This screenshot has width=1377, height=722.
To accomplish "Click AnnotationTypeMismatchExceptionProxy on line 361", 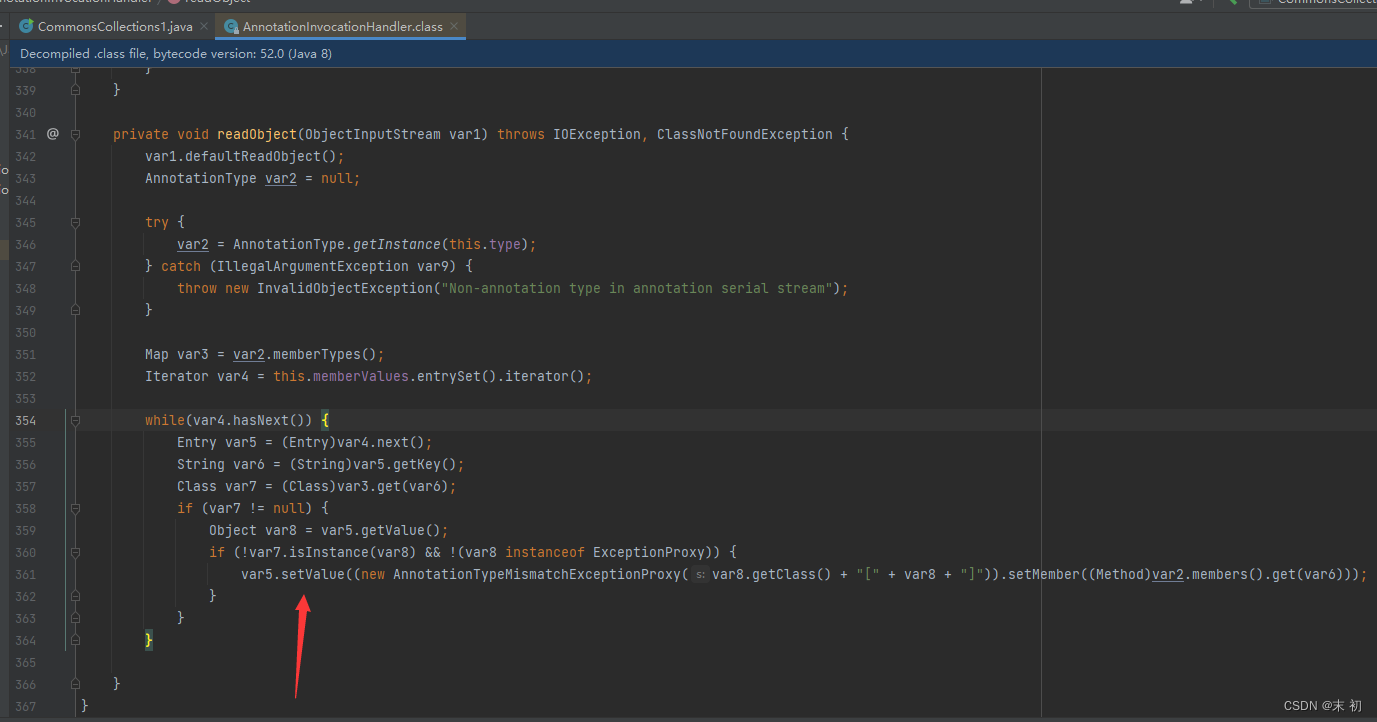I will pyautogui.click(x=537, y=574).
